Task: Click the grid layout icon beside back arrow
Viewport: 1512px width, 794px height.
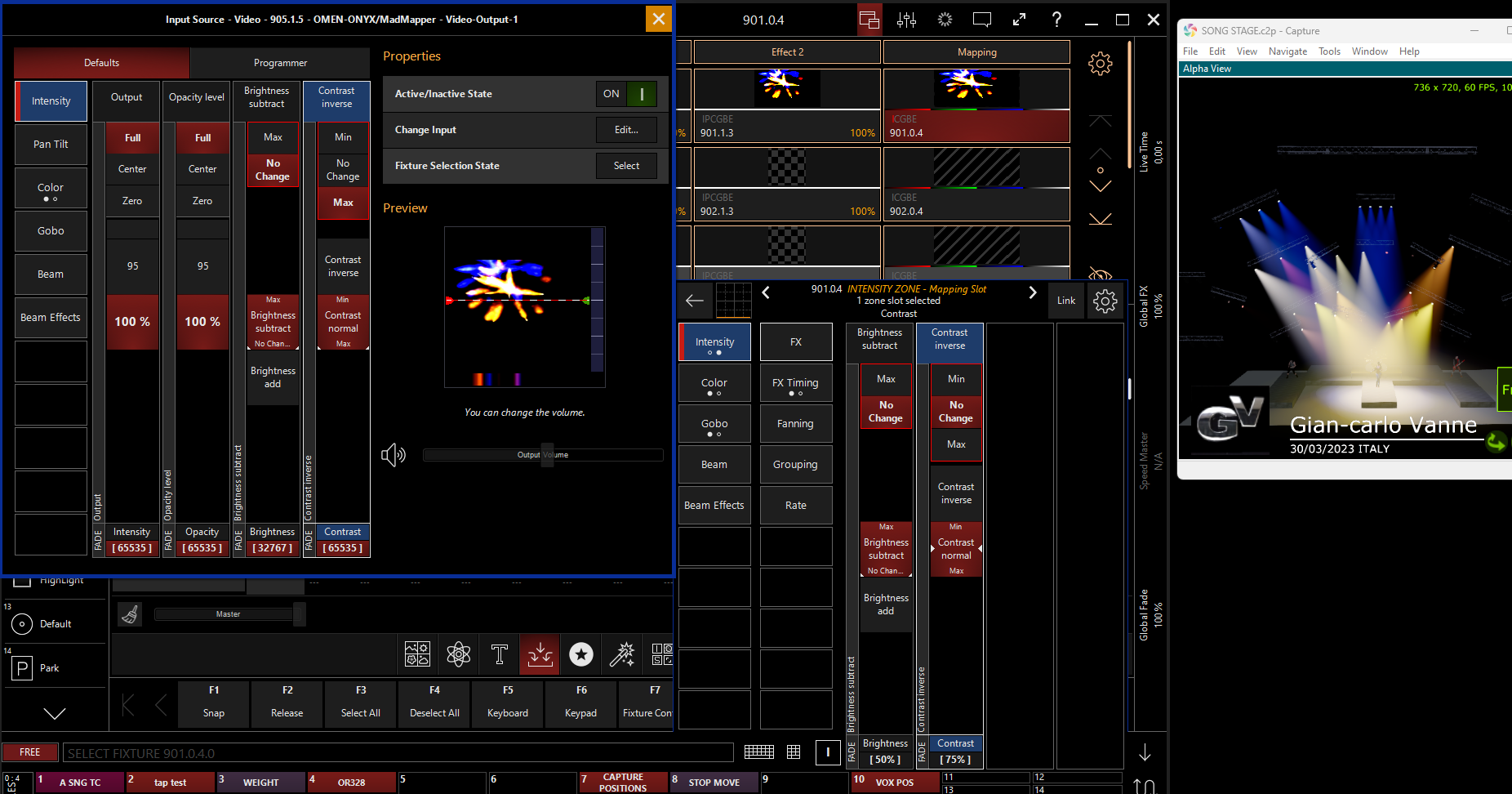Action: point(733,301)
